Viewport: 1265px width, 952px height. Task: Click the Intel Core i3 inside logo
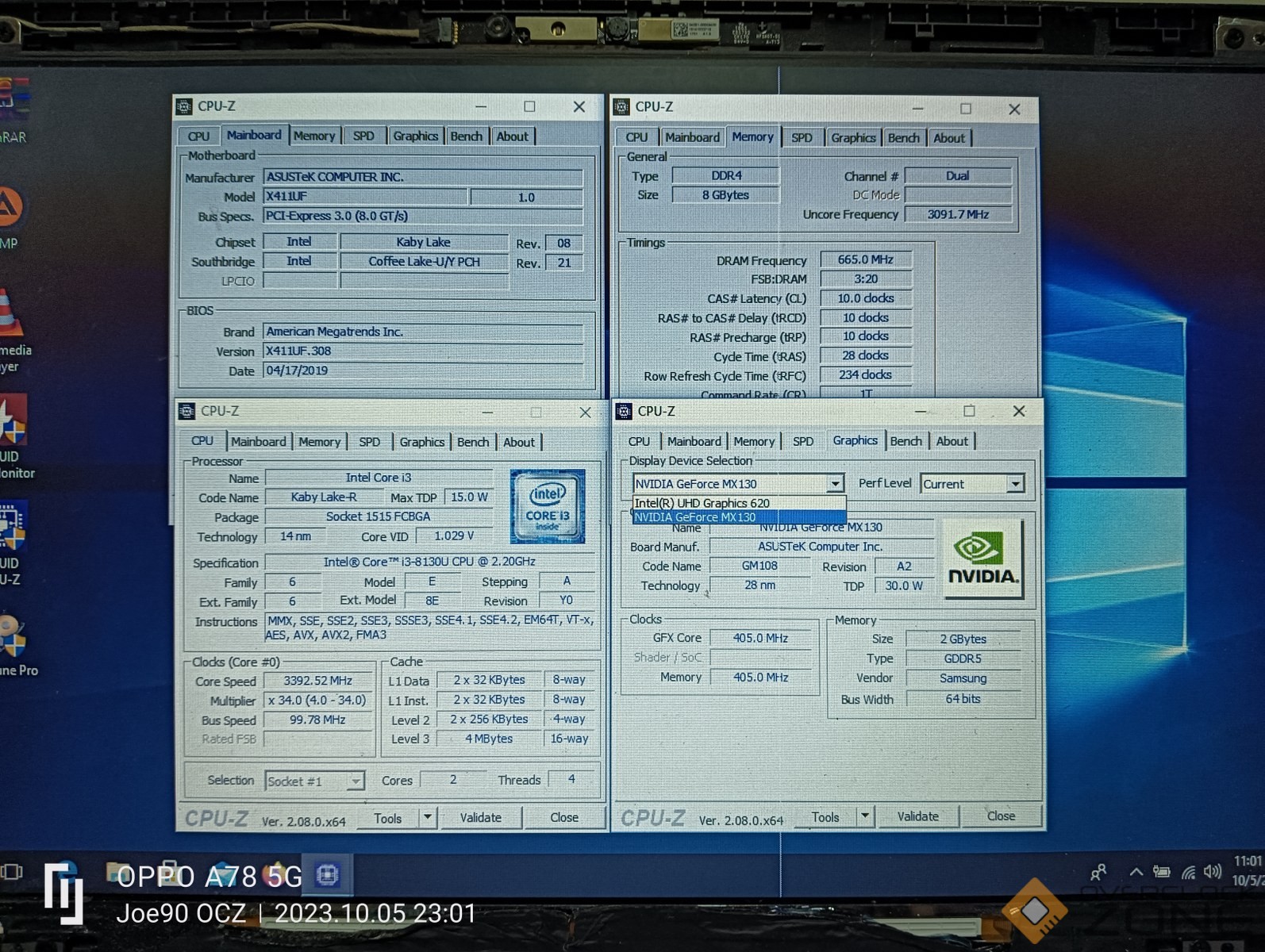click(548, 506)
